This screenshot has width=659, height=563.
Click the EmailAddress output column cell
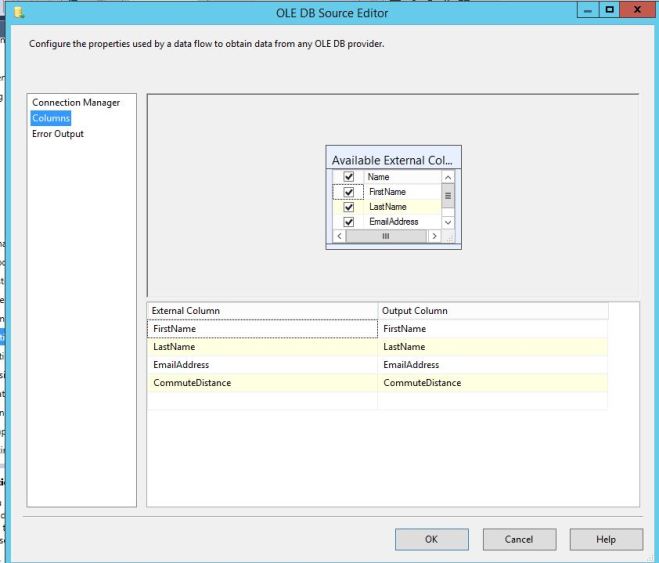[492, 365]
